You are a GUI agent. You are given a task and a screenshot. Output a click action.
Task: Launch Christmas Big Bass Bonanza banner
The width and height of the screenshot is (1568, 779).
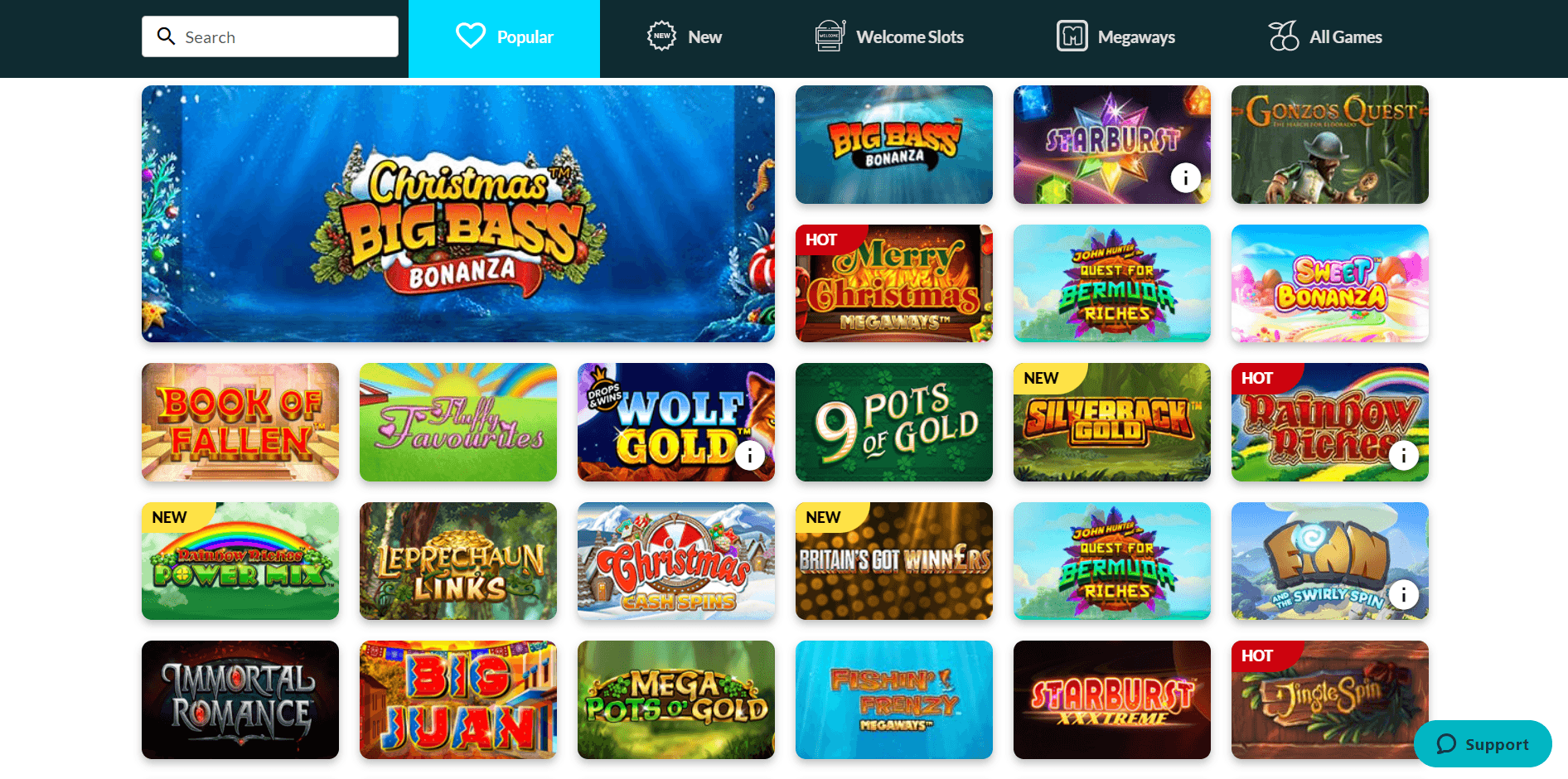[x=458, y=214]
